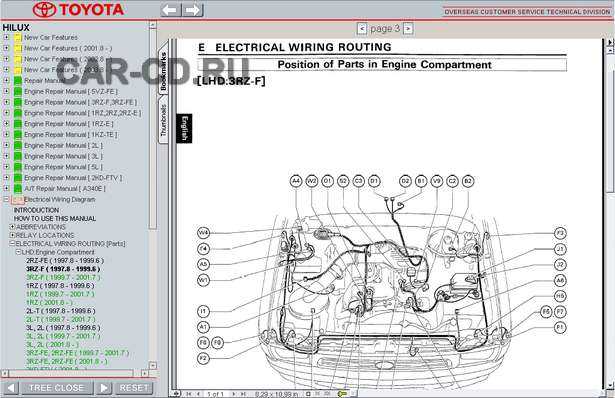Expand the ABBREVIATIONS tree node
This screenshot has height=398, width=615.
pyautogui.click(x=12, y=227)
